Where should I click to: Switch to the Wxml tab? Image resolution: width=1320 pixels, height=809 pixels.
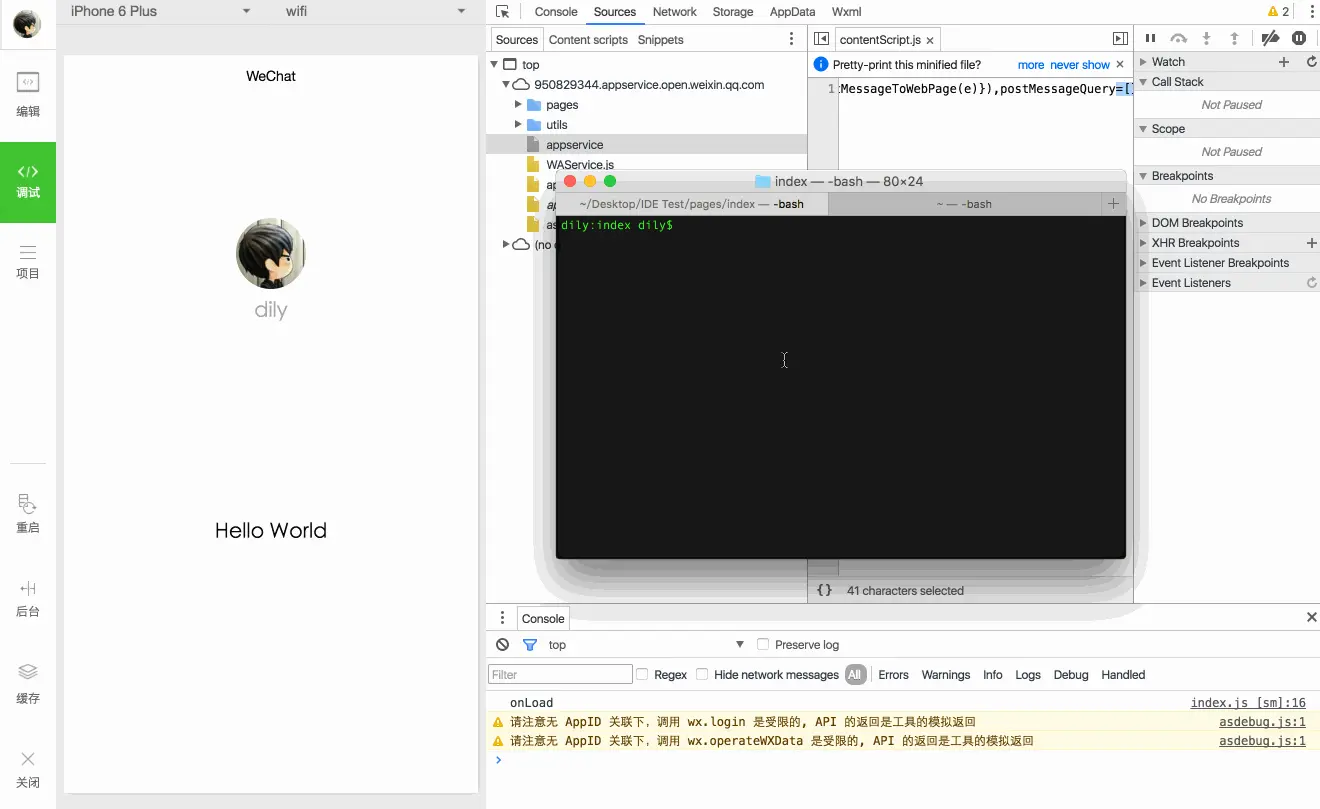tap(846, 12)
